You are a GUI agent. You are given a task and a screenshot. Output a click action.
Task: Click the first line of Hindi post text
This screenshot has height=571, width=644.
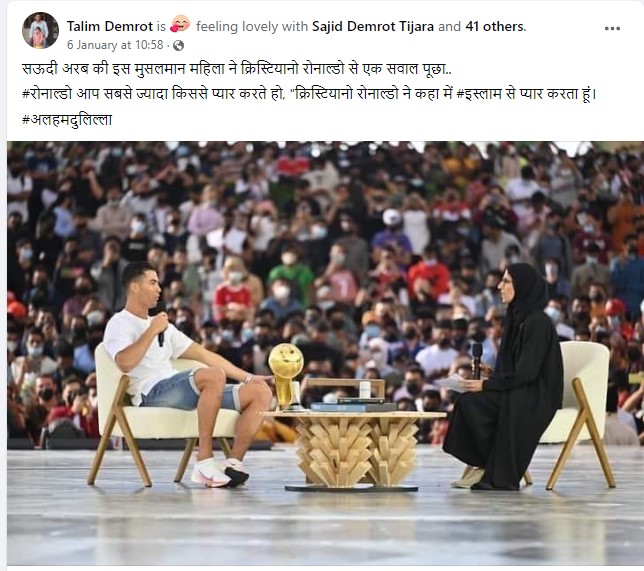[237, 69]
